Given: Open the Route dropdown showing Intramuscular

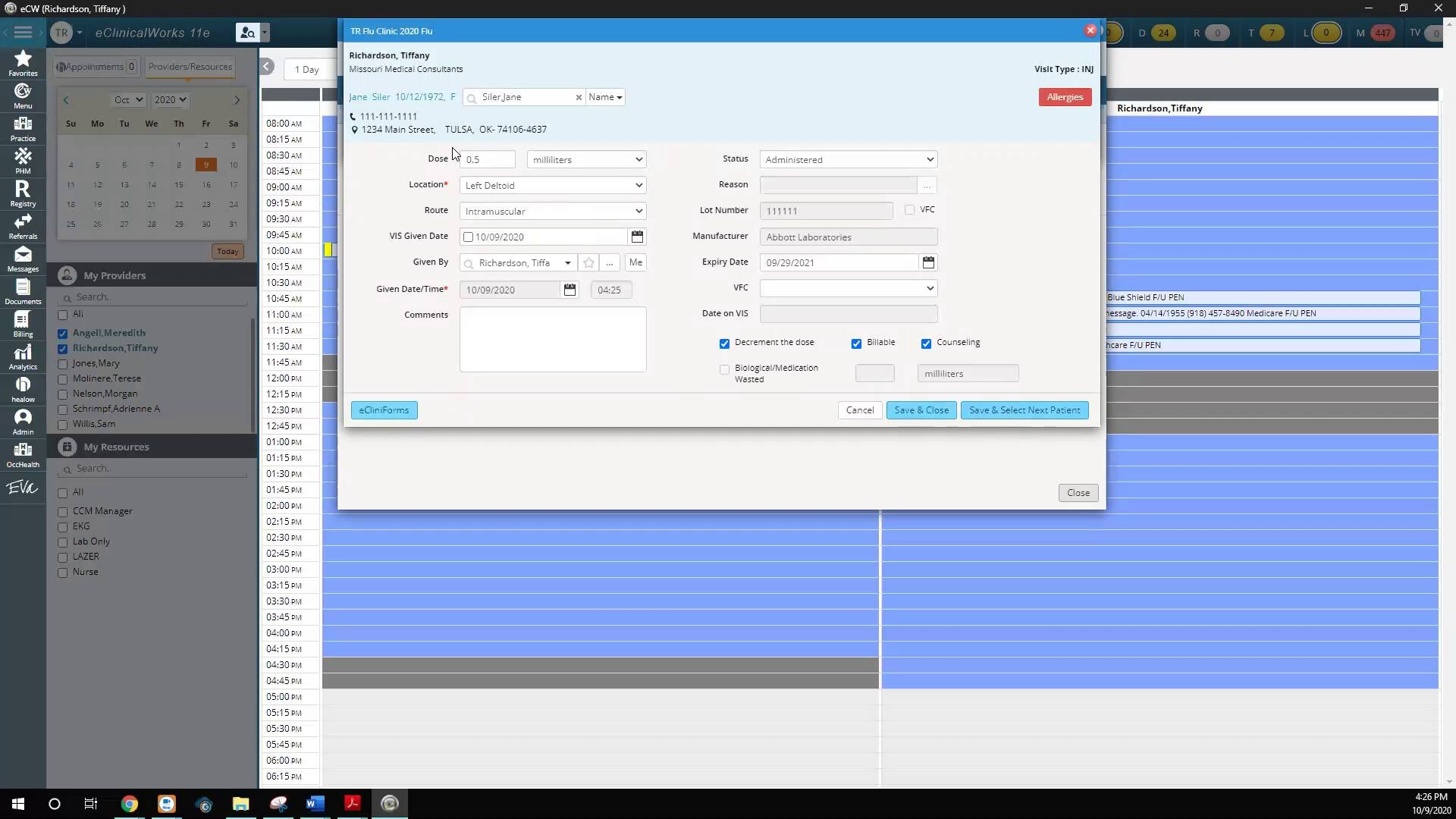Looking at the screenshot, I should [x=553, y=211].
